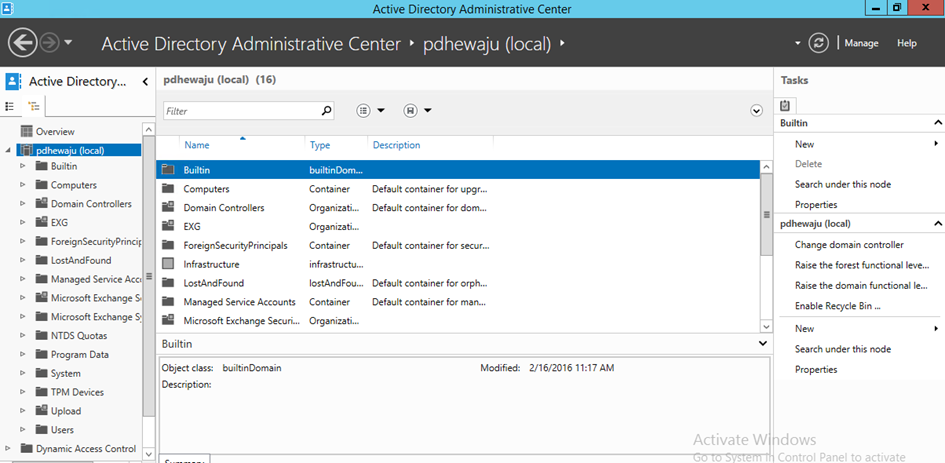Open Properties under Builtin tasks
The height and width of the screenshot is (463, 945).
tap(816, 204)
